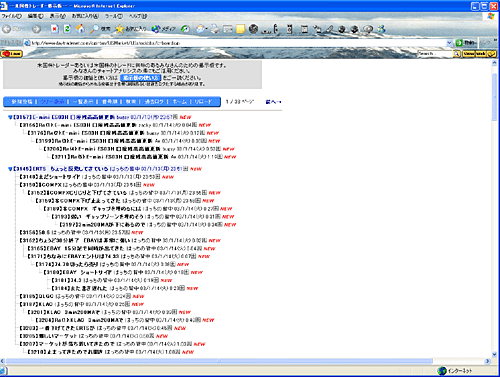Viewport: 500px width, 377px height.
Task: Open the Favorites star button
Action: (130, 29)
